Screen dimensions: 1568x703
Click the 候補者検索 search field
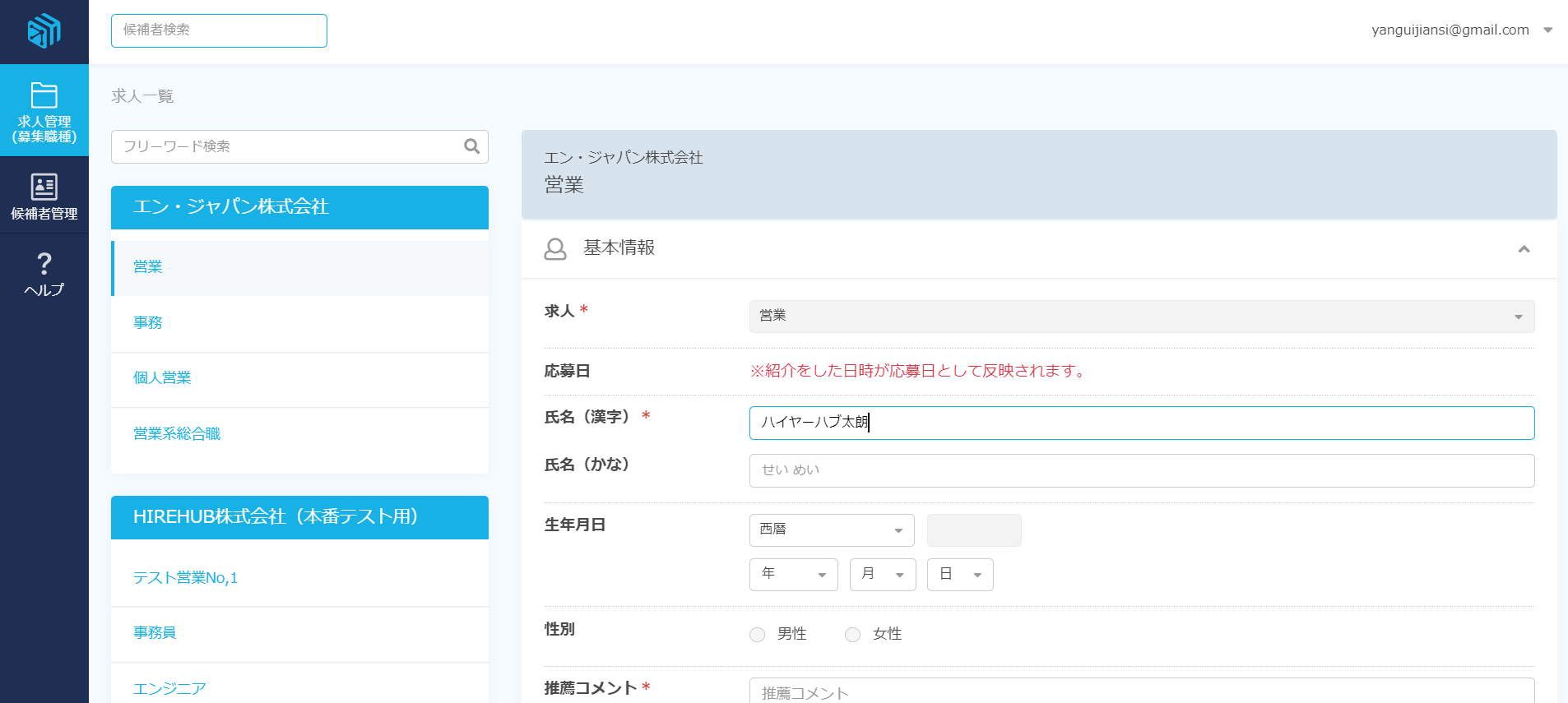(x=219, y=30)
